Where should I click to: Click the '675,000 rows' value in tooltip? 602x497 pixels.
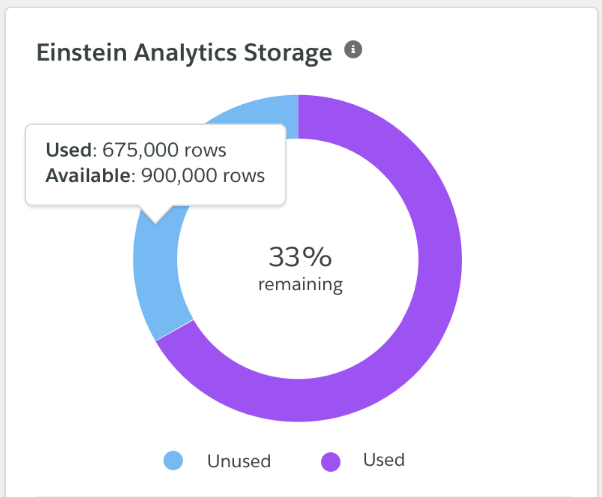pyautogui.click(x=164, y=150)
